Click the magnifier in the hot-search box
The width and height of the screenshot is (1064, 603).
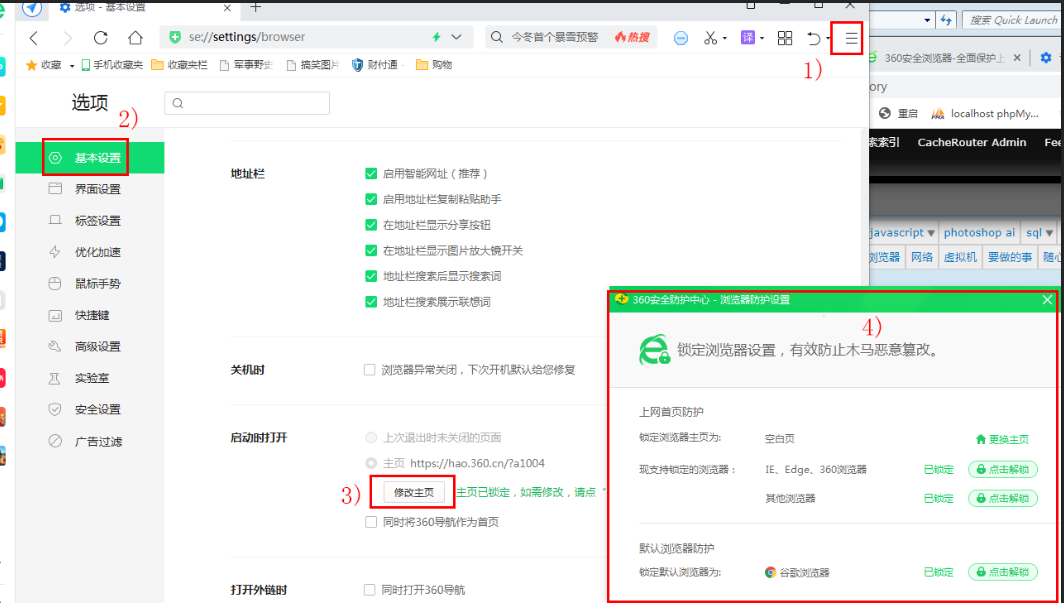click(497, 37)
